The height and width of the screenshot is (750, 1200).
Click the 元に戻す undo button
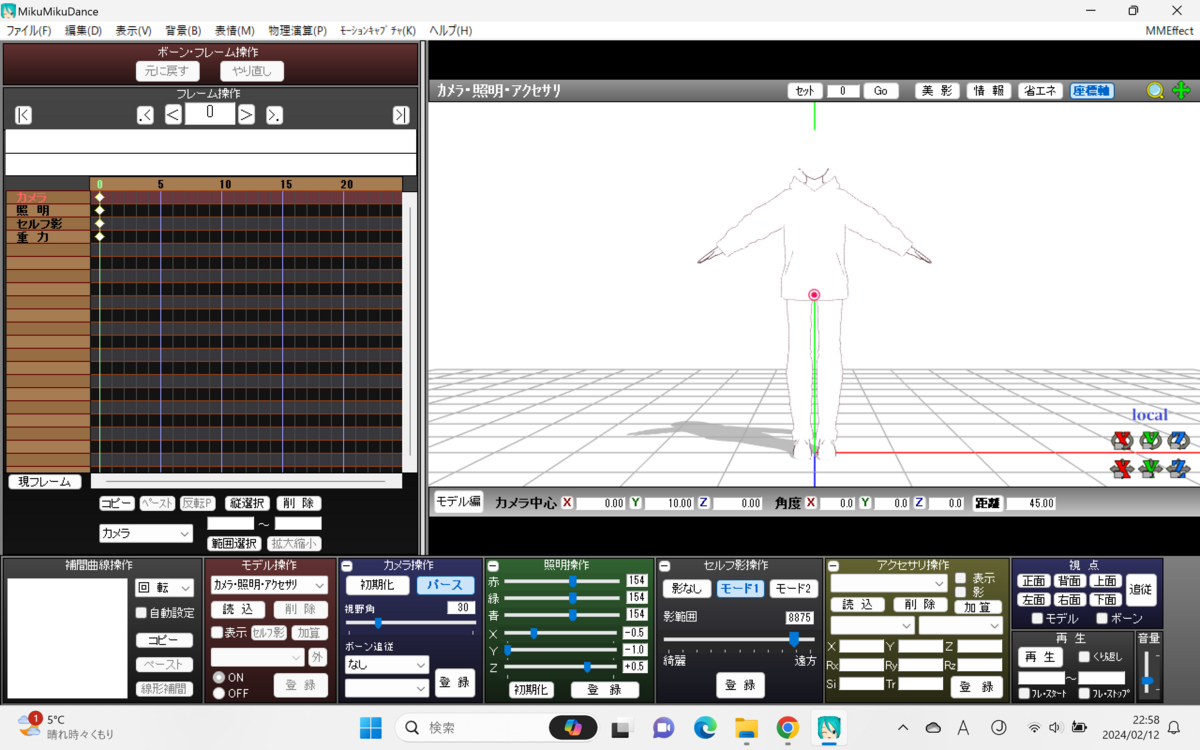(x=167, y=71)
